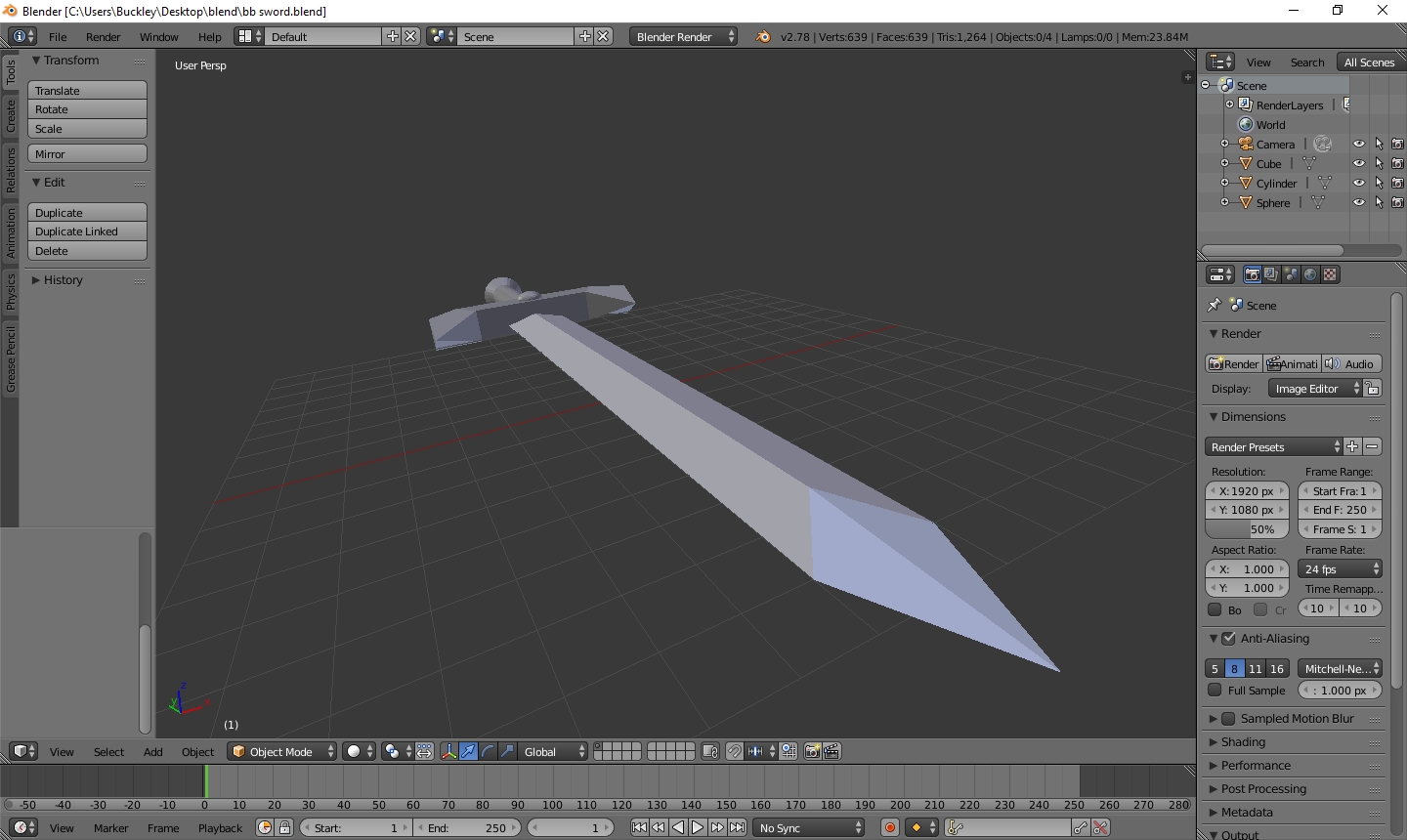The width and height of the screenshot is (1407, 840).
Task: Hide the Cube object with eye icon
Action: tap(1358, 163)
